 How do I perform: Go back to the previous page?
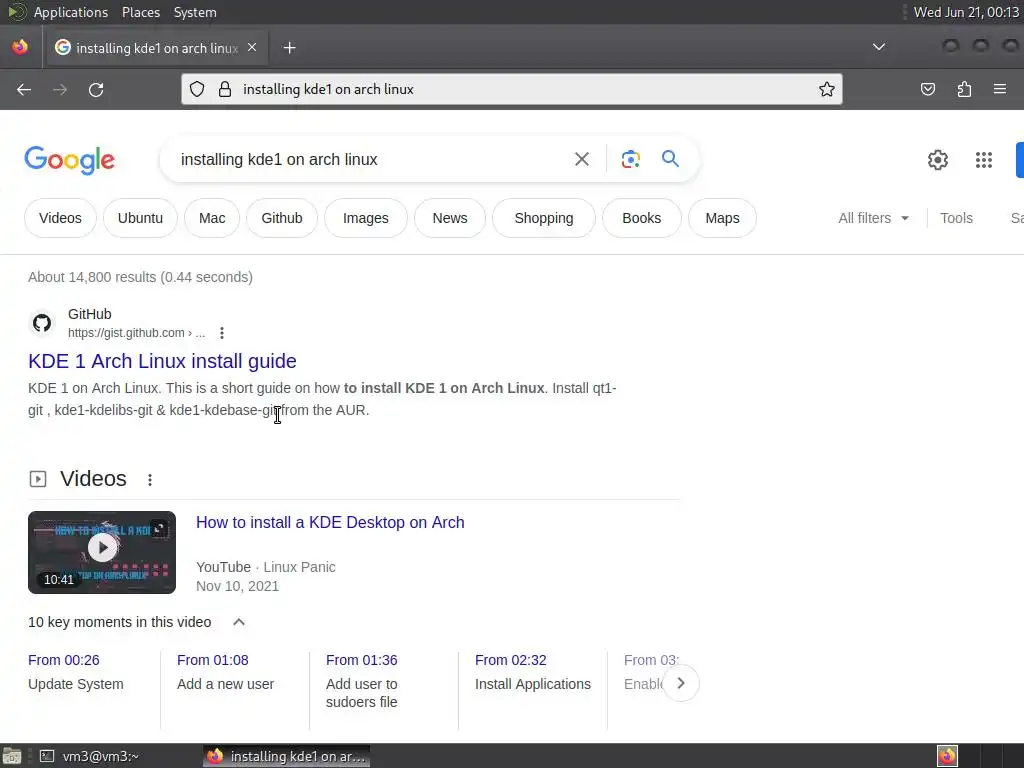pos(24,89)
